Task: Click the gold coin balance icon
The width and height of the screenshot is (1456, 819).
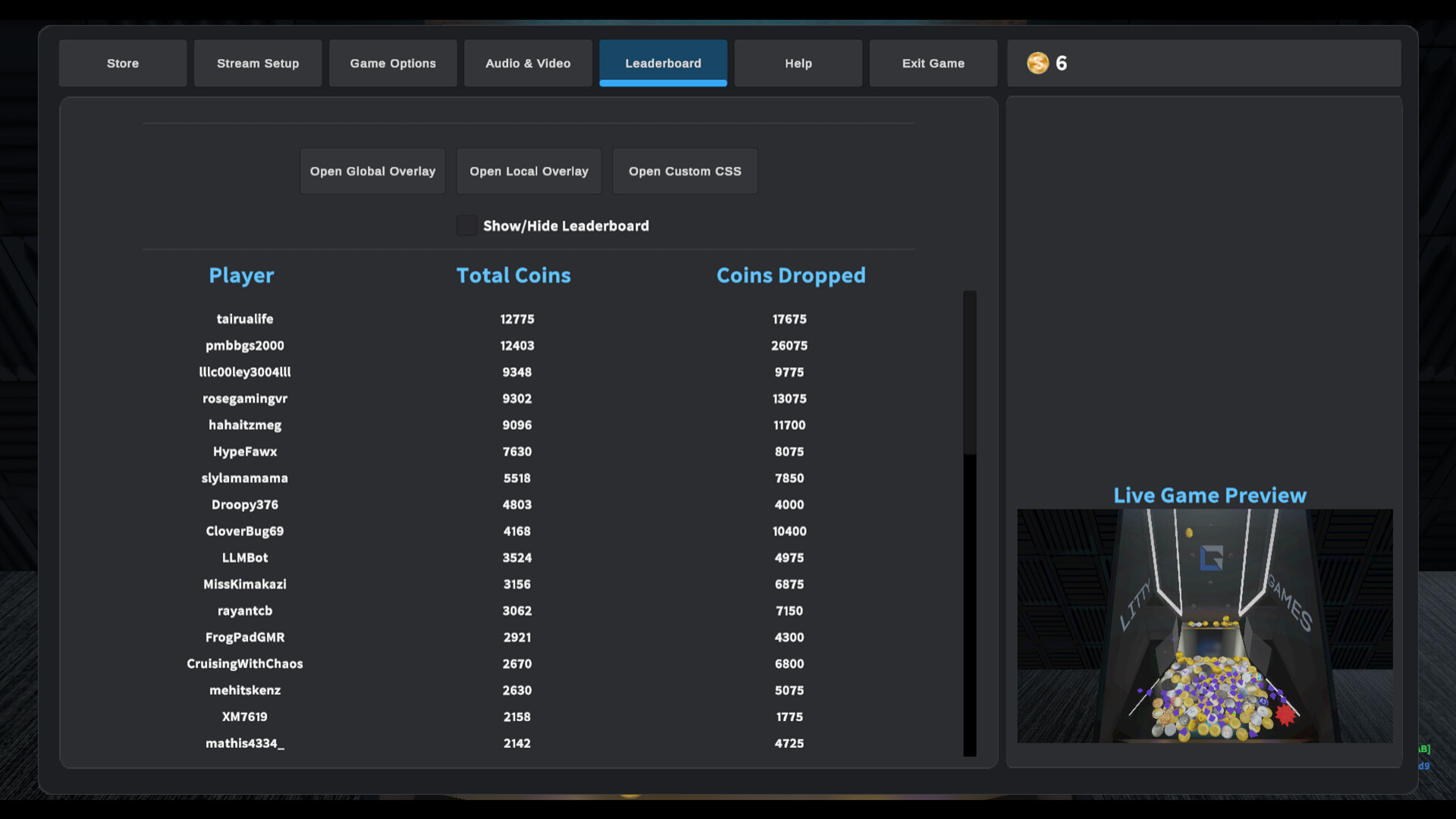Action: (x=1037, y=63)
